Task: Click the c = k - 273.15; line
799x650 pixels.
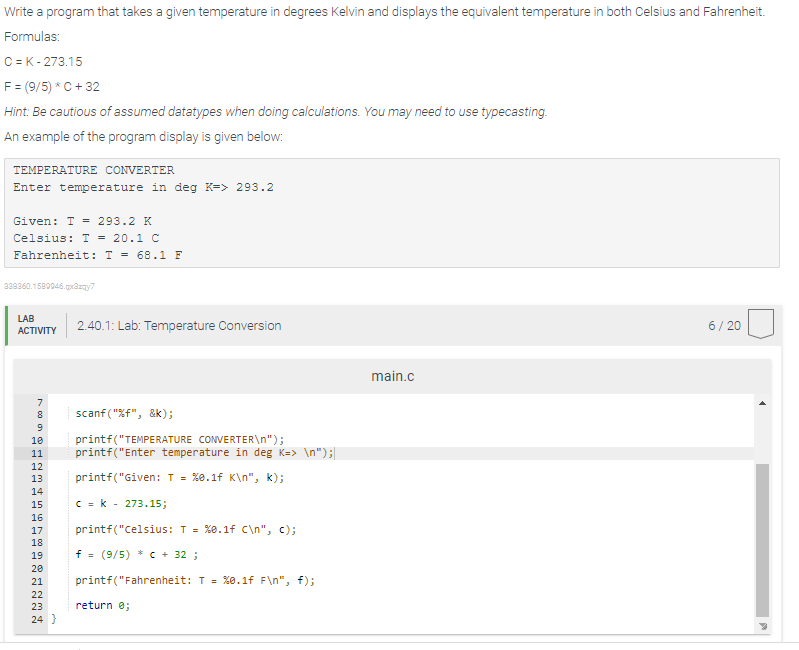Action: click(x=121, y=503)
